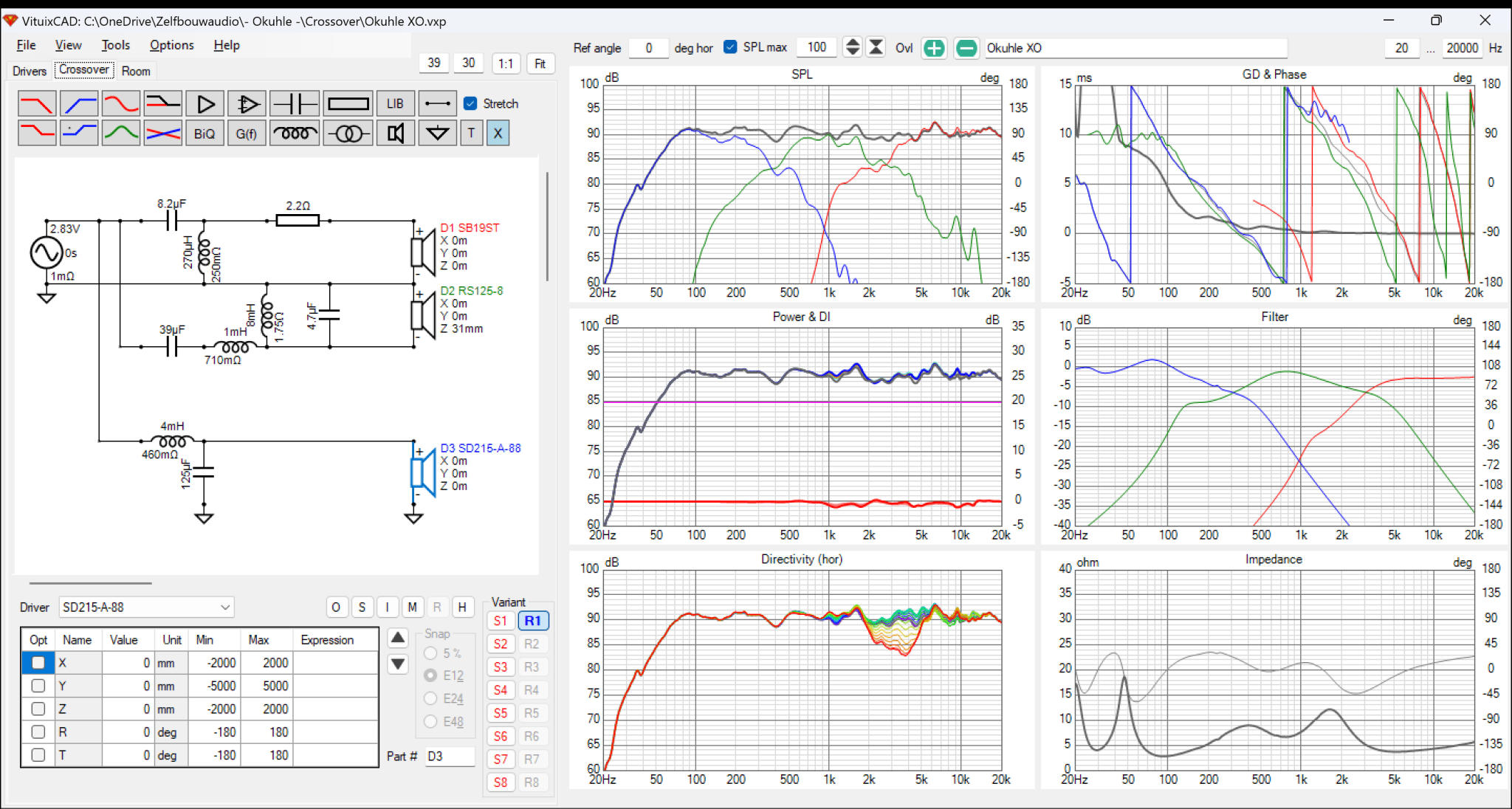Switch to the Room tab
Screen dimensions: 1512x809
tap(136, 71)
